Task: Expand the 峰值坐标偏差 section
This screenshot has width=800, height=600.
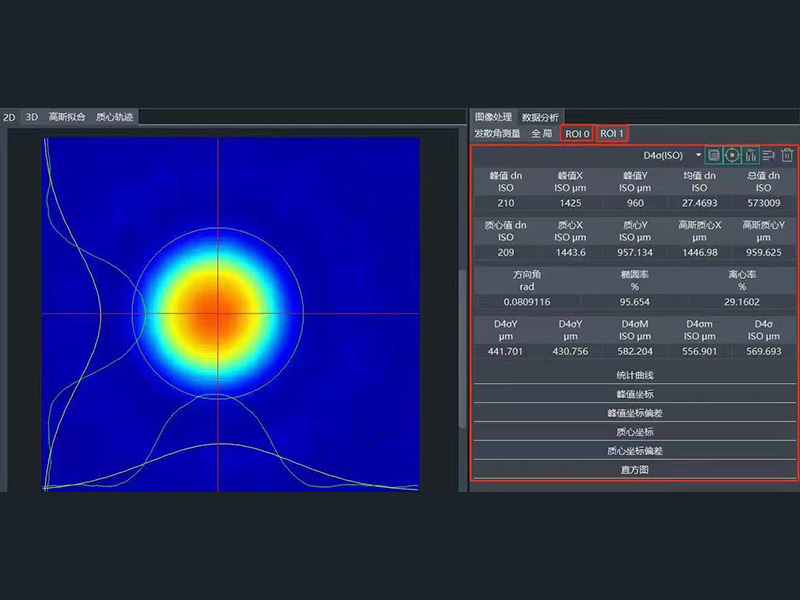Action: 634,413
